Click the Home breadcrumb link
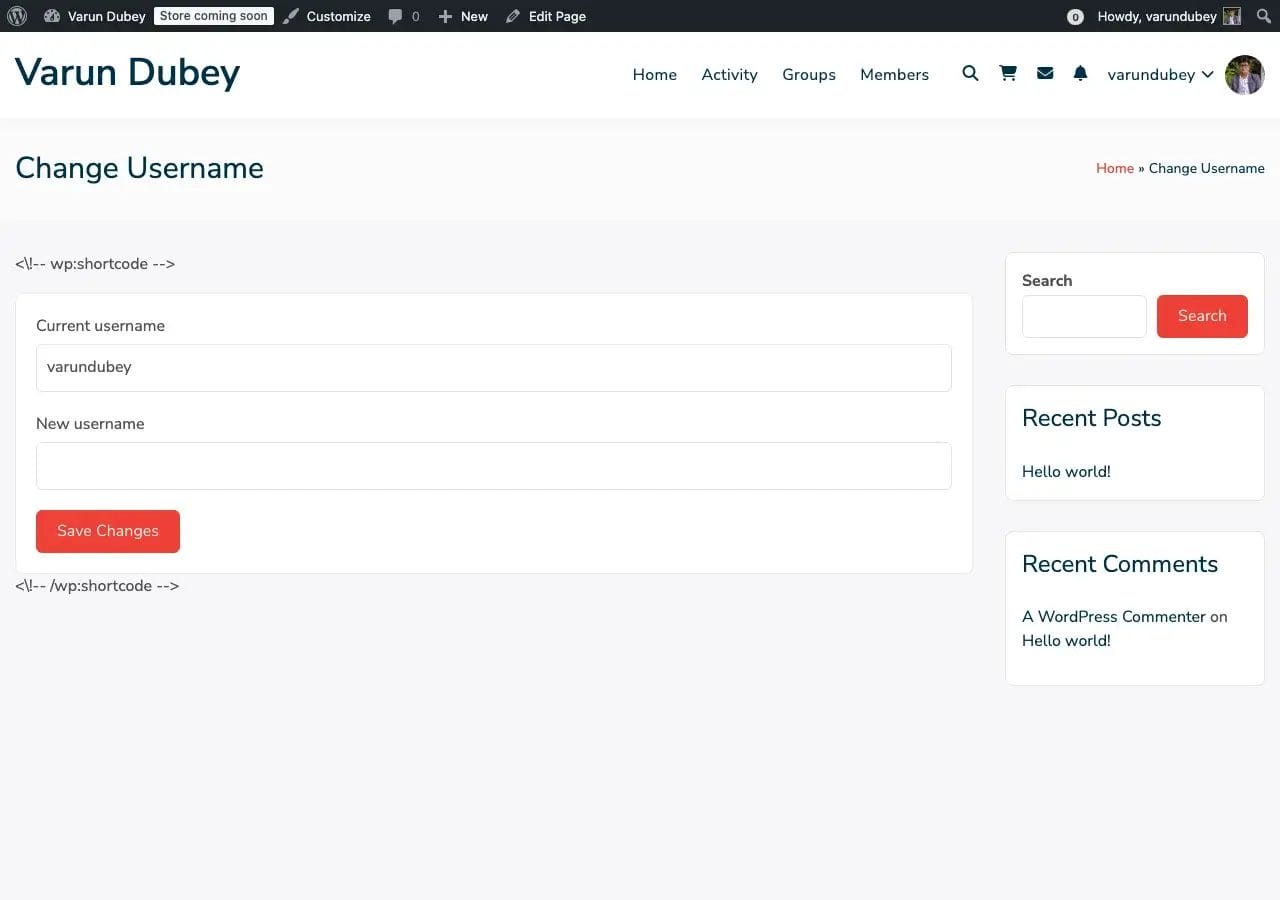This screenshot has height=900, width=1280. pyautogui.click(x=1114, y=168)
